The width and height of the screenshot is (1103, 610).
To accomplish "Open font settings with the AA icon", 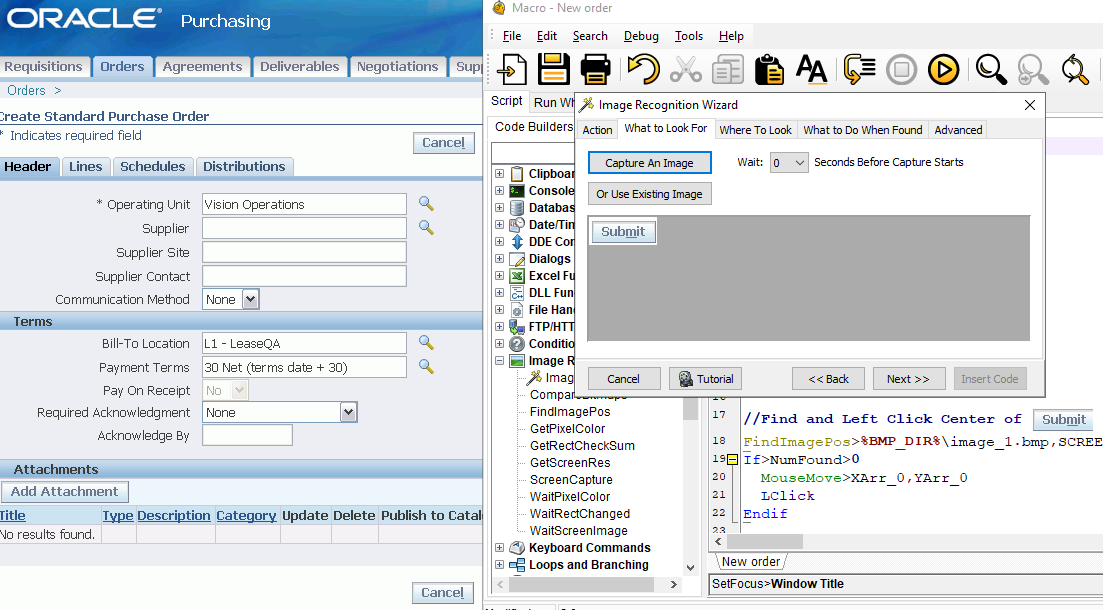I will coord(811,70).
